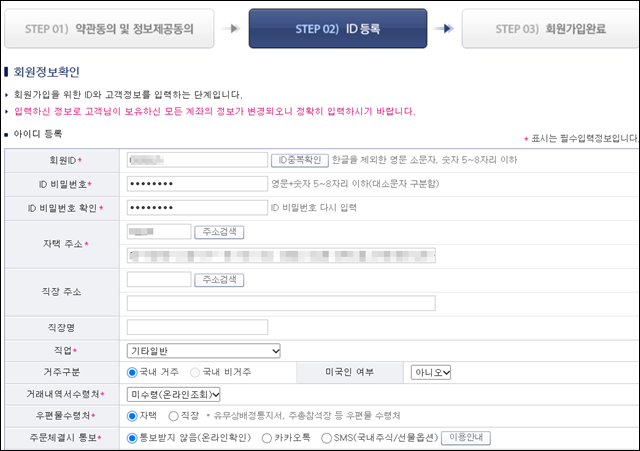Select the STEP 02 ID 등록 tab
The width and height of the screenshot is (640, 451).
tap(338, 29)
